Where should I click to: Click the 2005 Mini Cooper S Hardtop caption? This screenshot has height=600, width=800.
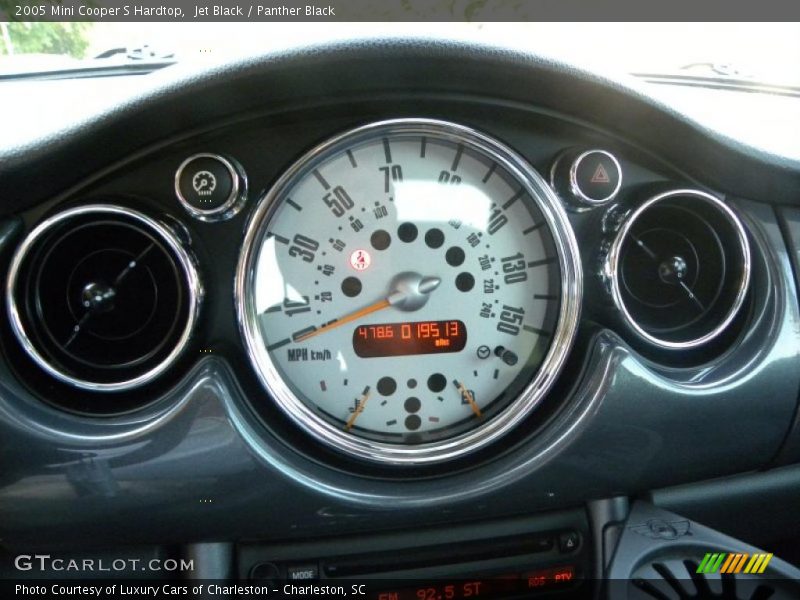[99, 11]
